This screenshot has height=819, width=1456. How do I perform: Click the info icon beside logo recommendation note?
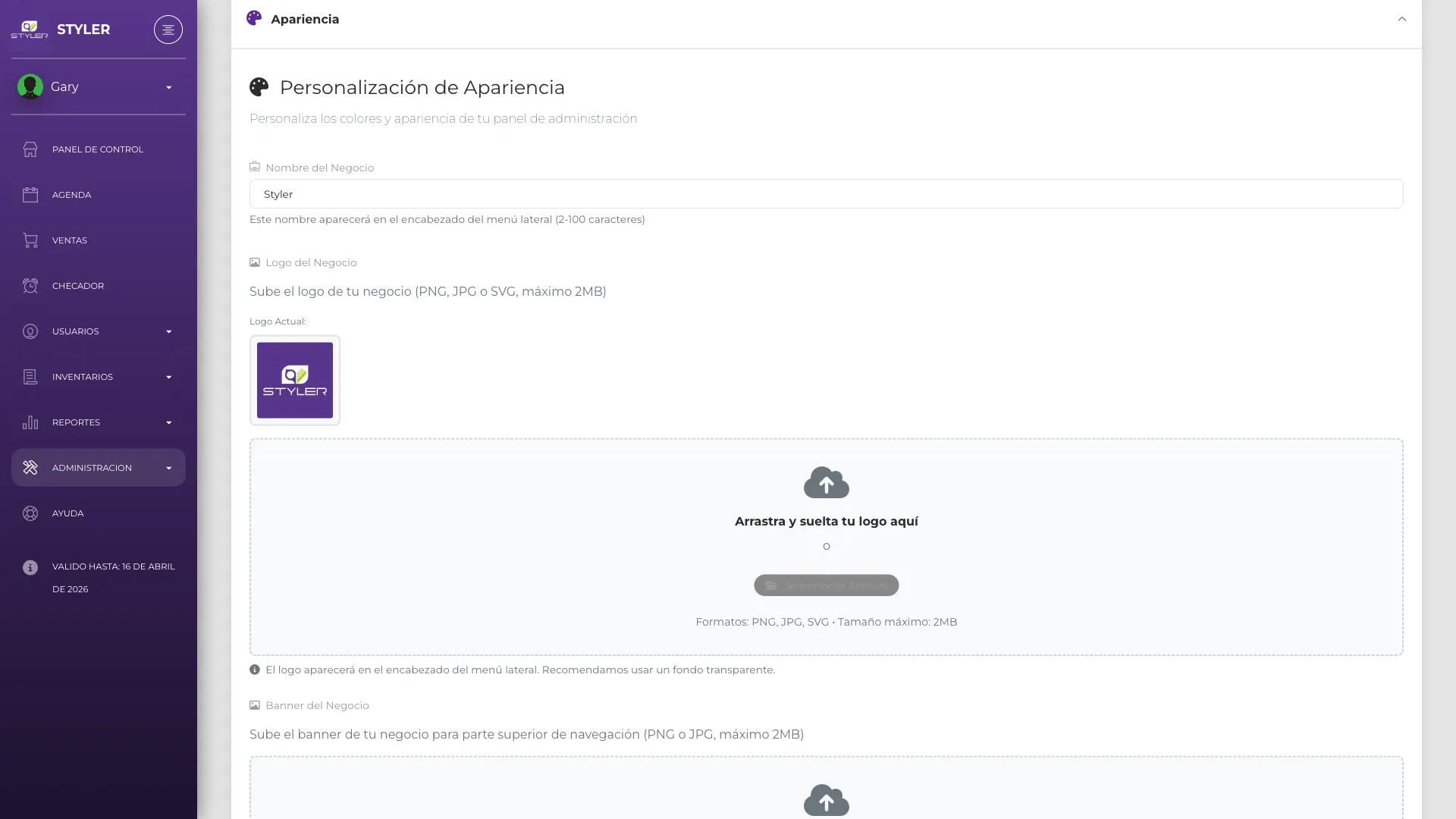(255, 670)
